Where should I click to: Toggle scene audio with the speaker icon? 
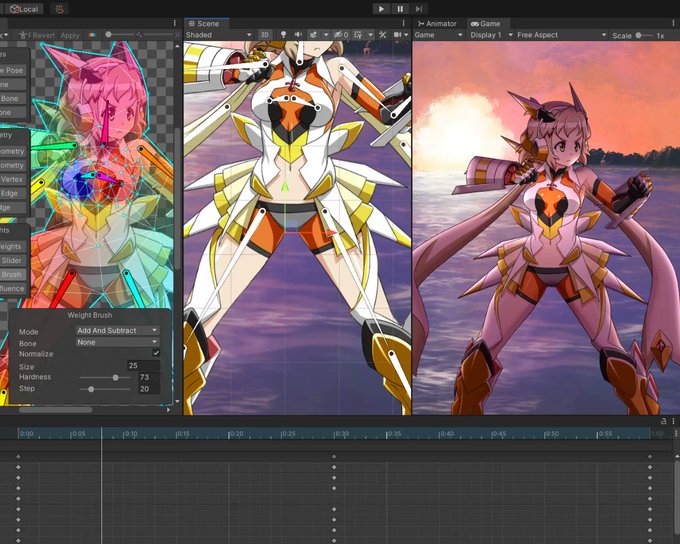[298, 35]
